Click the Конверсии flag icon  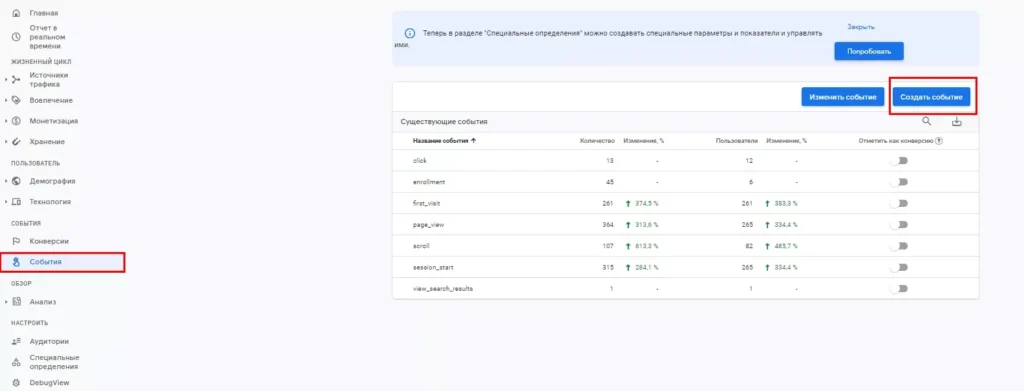coord(16,241)
